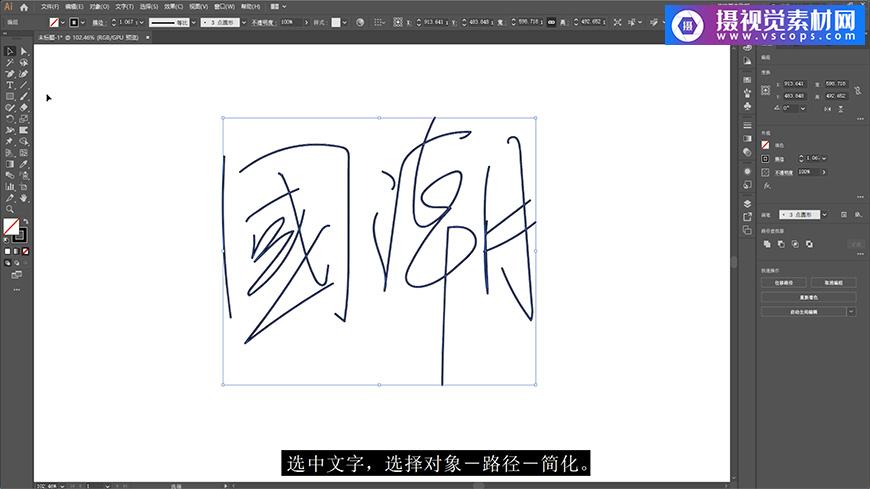Set color mode to None swatch
Viewport: 870px width, 489px height.
[25, 251]
